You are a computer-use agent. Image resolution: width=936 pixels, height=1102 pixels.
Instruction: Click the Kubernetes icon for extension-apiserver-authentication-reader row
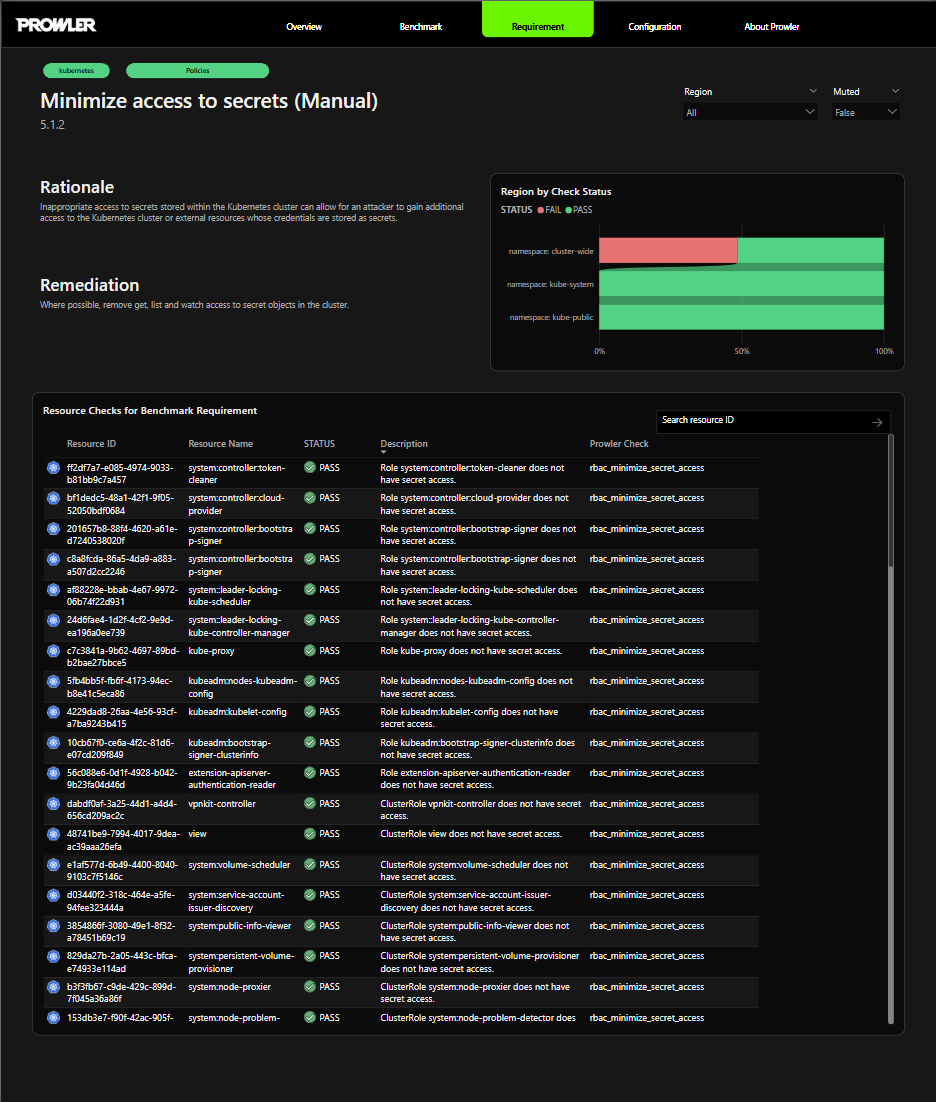53,773
